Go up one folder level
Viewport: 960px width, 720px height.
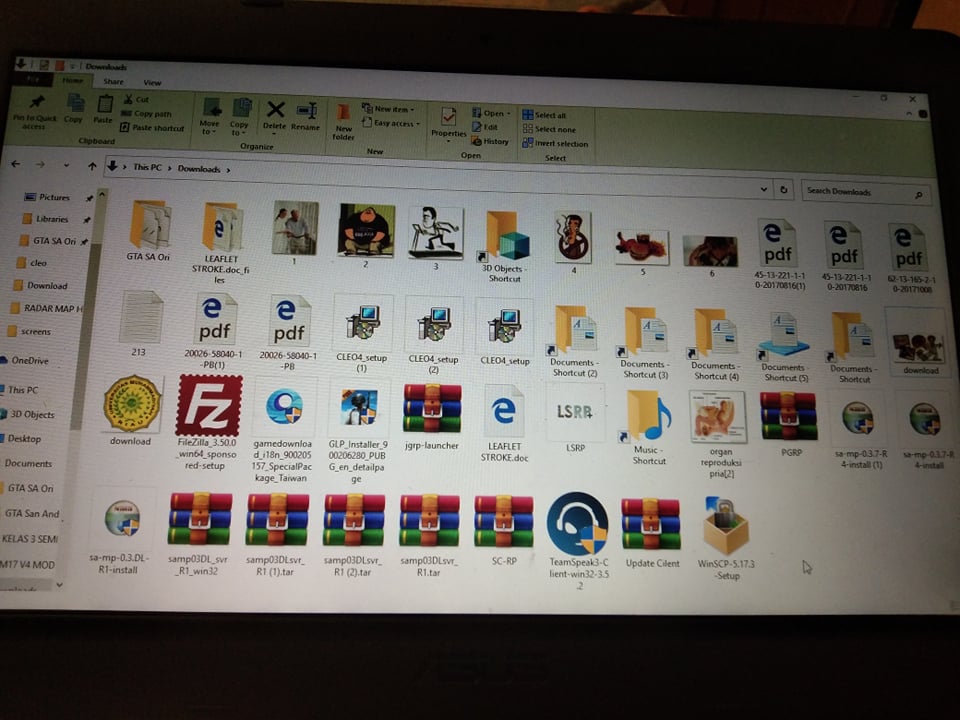[92, 166]
